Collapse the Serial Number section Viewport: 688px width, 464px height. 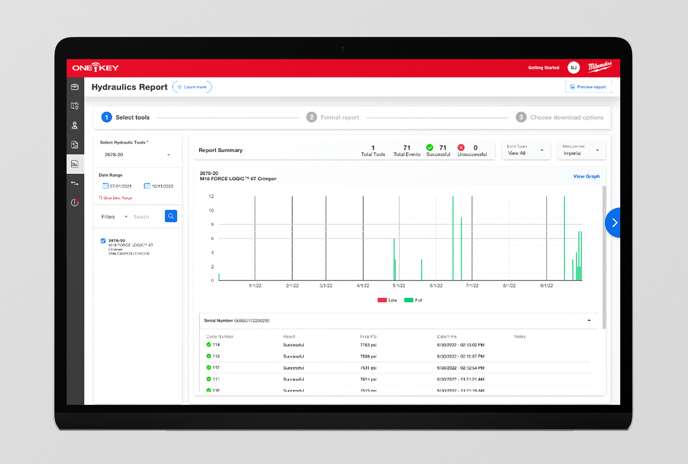589,320
